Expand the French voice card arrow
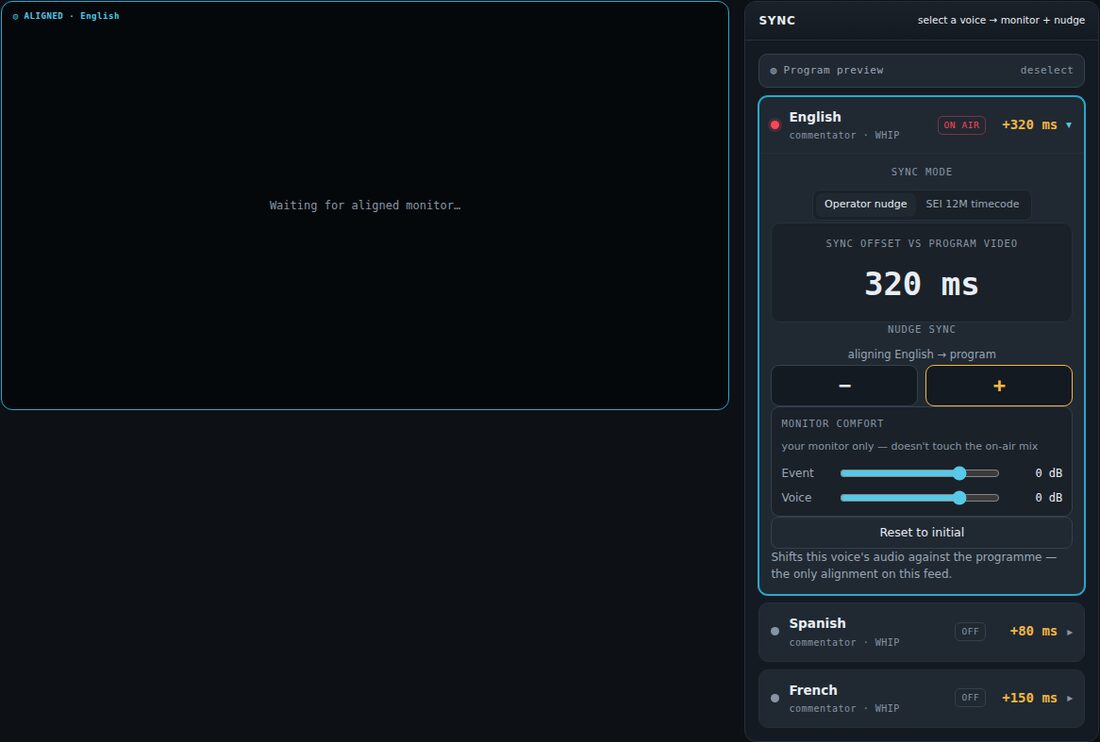This screenshot has height=742, width=1100. [x=1069, y=699]
